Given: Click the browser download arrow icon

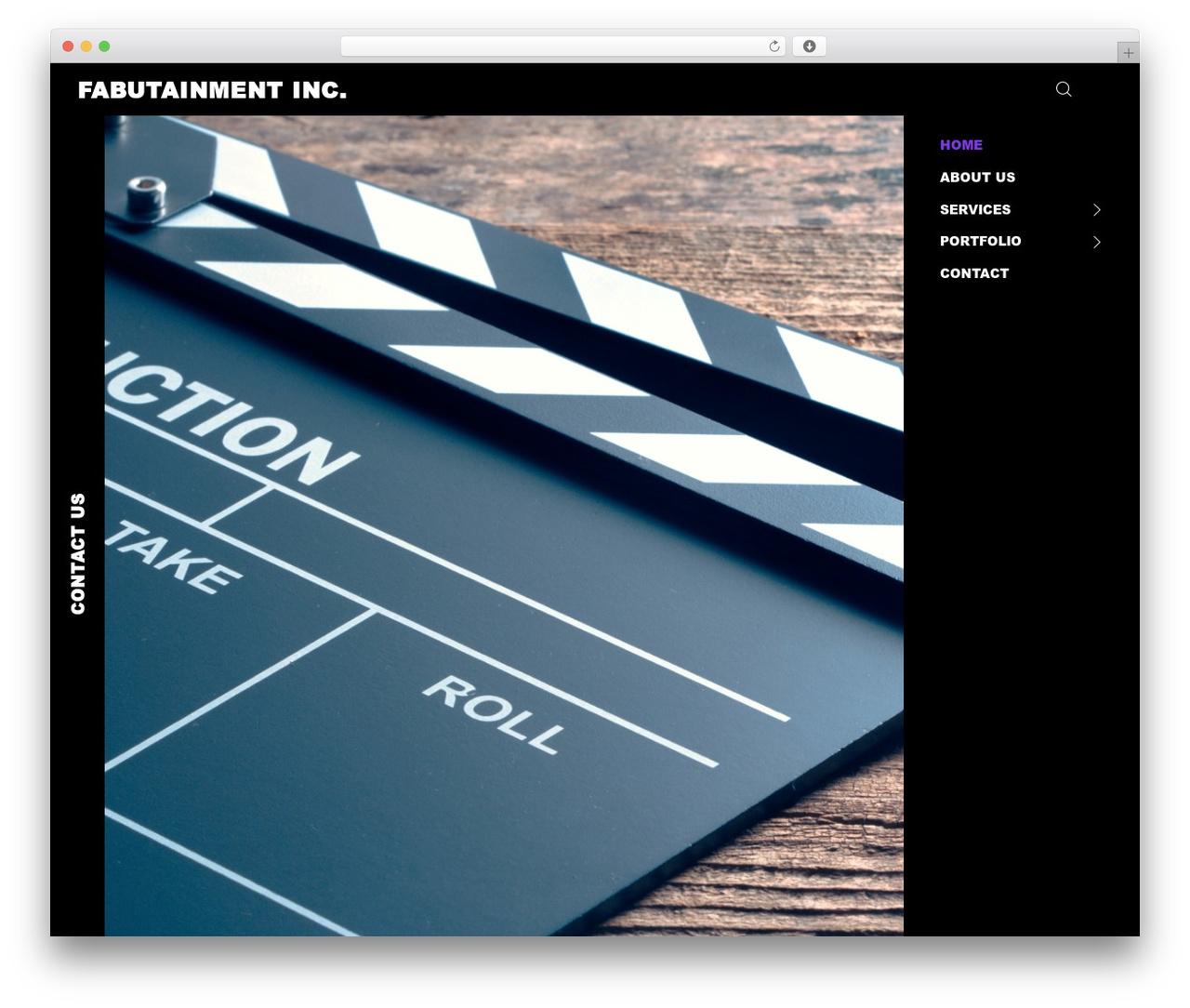Looking at the screenshot, I should [x=810, y=46].
